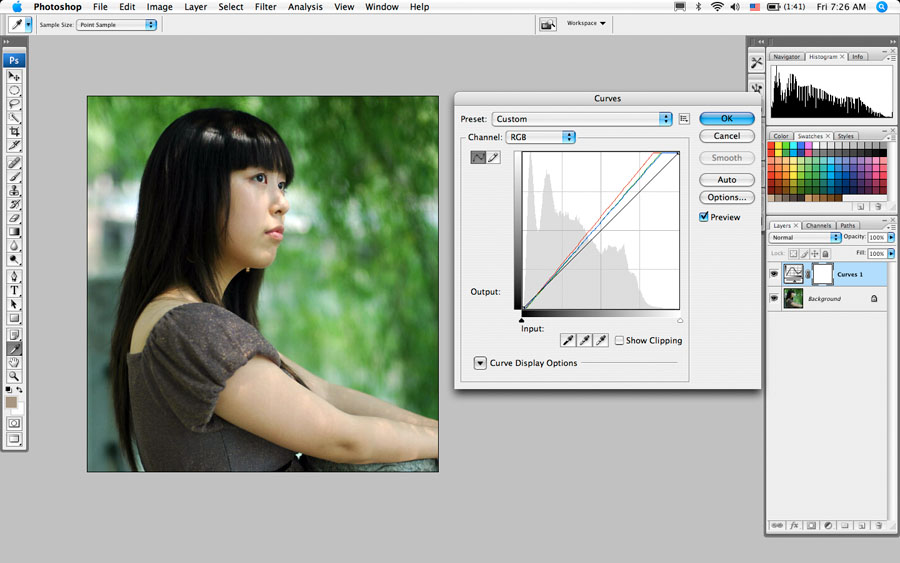Select the Type tool
Viewport: 900px width, 563px height.
click(x=15, y=290)
